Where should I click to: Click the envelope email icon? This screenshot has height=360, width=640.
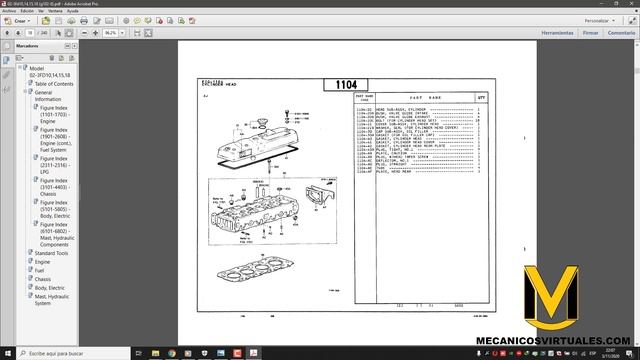coord(109,21)
